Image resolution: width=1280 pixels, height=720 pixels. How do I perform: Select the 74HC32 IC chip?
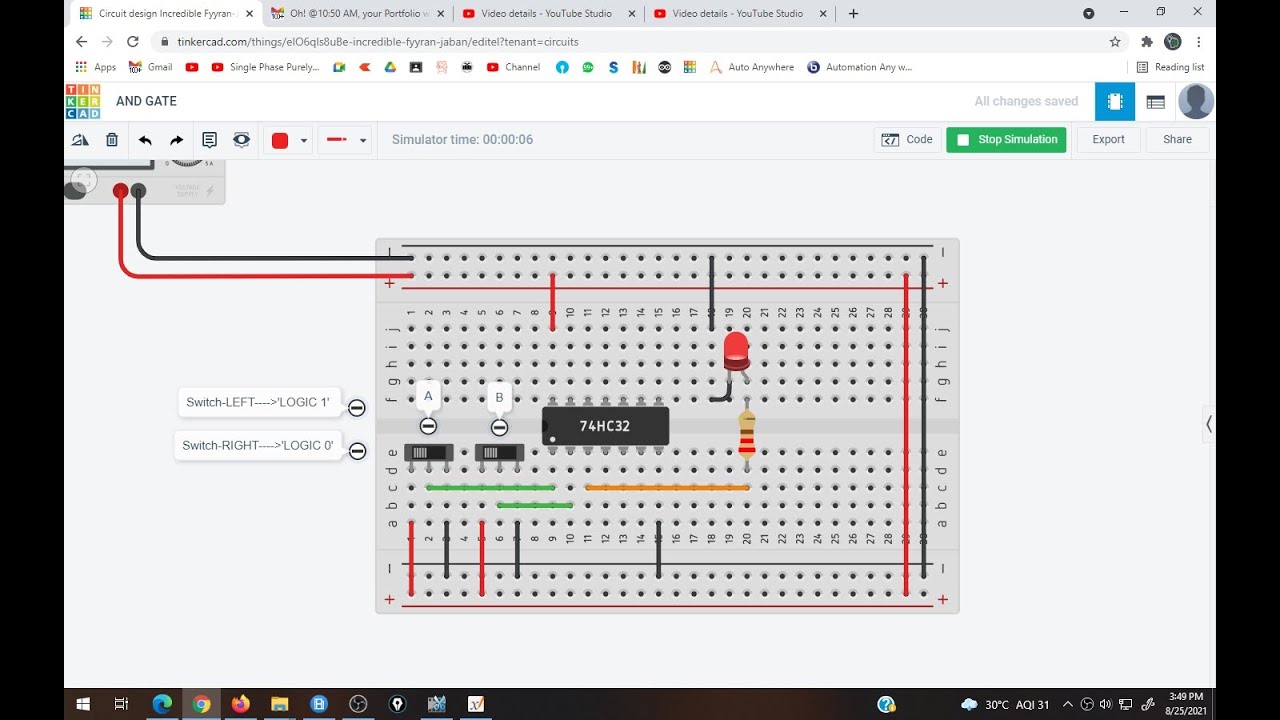[x=605, y=426]
